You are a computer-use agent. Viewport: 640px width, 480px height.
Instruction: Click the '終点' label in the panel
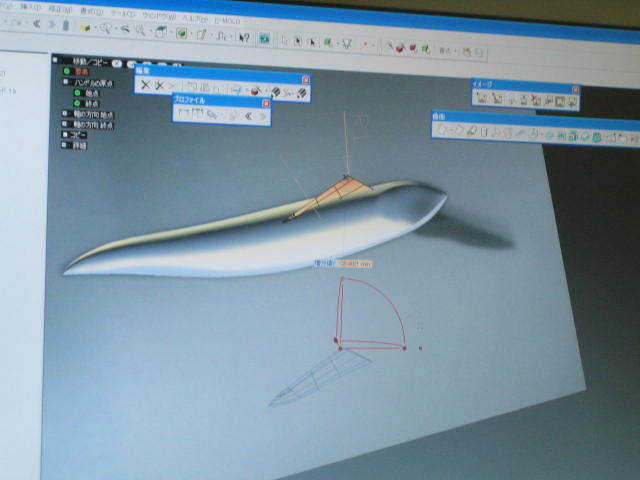point(92,104)
